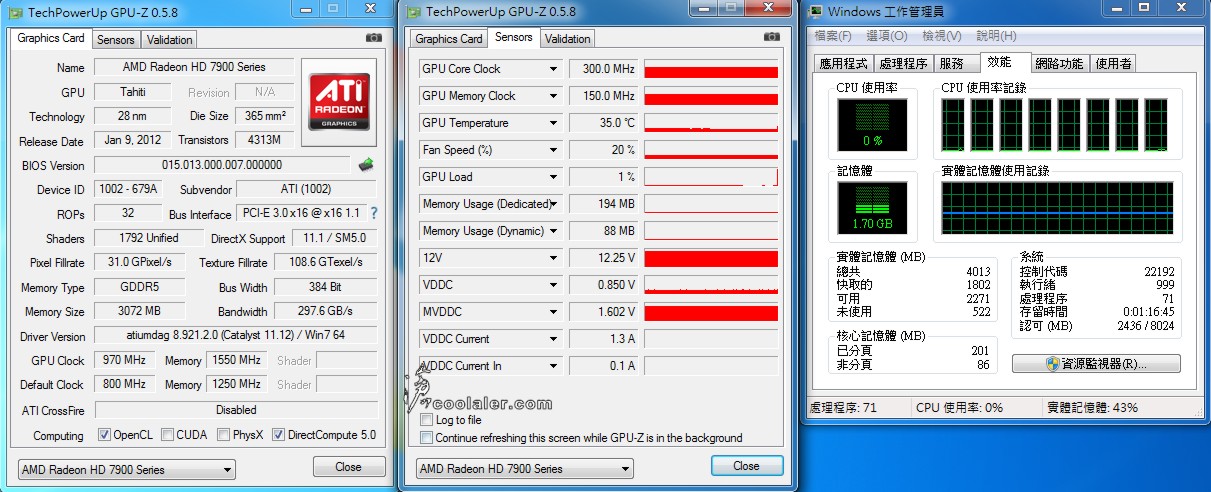Open 說明(H) menu in Task Manager
Viewport: 1211px width, 492px height.
996,36
